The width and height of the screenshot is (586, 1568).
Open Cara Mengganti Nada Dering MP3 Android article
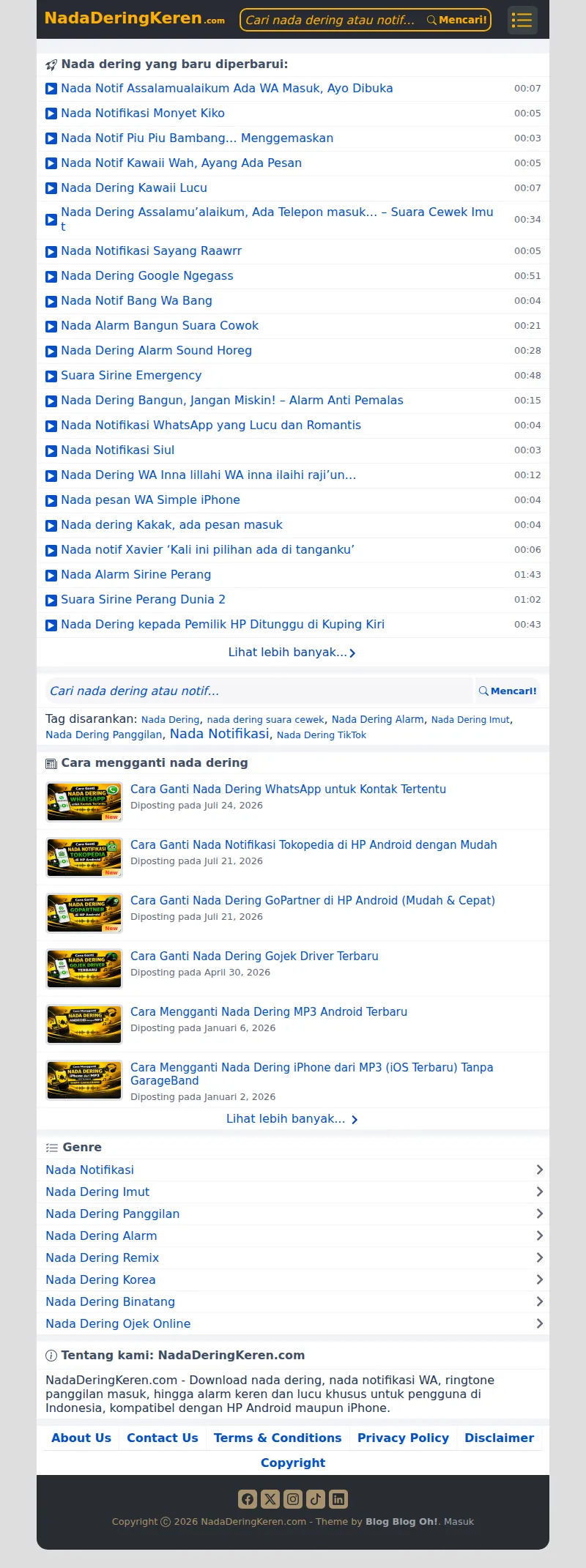[269, 1011]
